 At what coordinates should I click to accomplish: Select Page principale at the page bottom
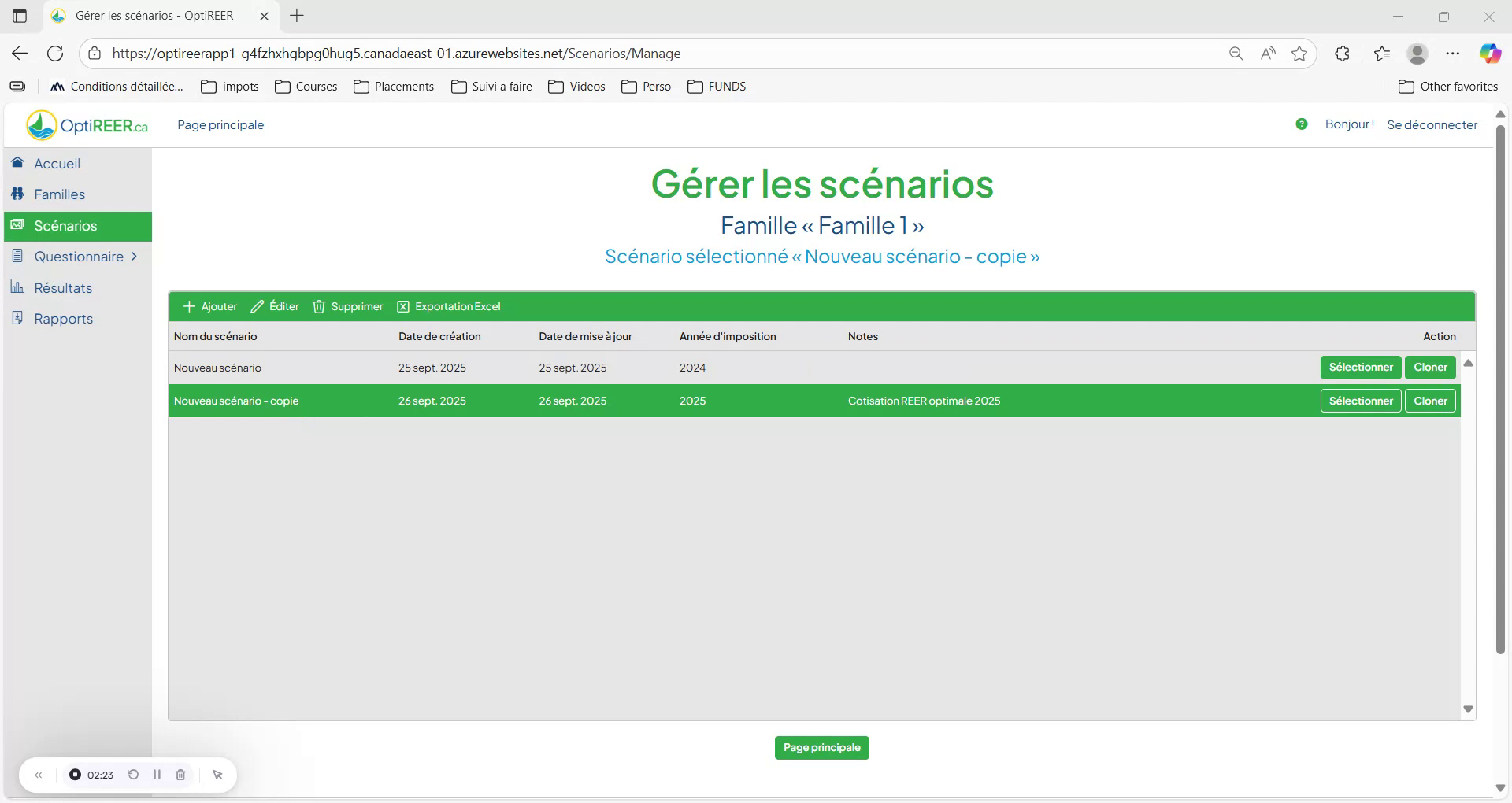click(821, 747)
